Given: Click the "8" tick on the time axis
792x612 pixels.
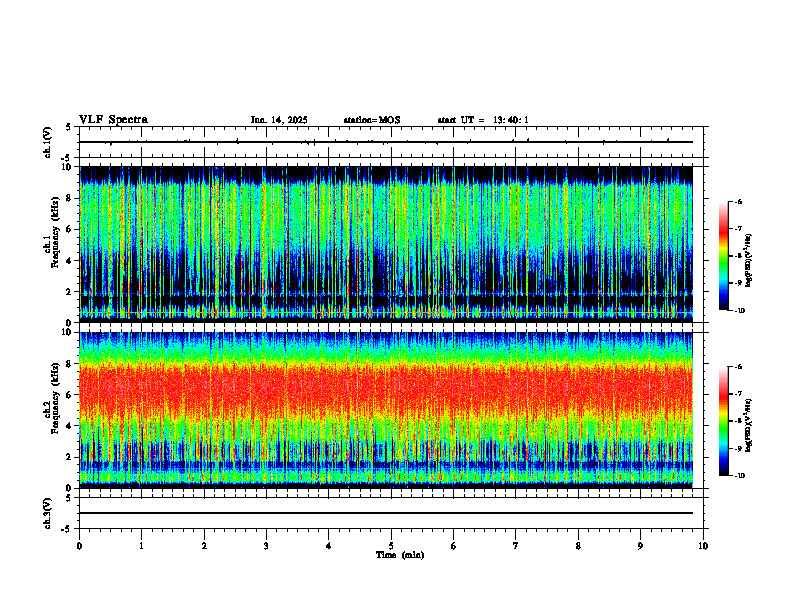Looking at the screenshot, I should (x=578, y=546).
